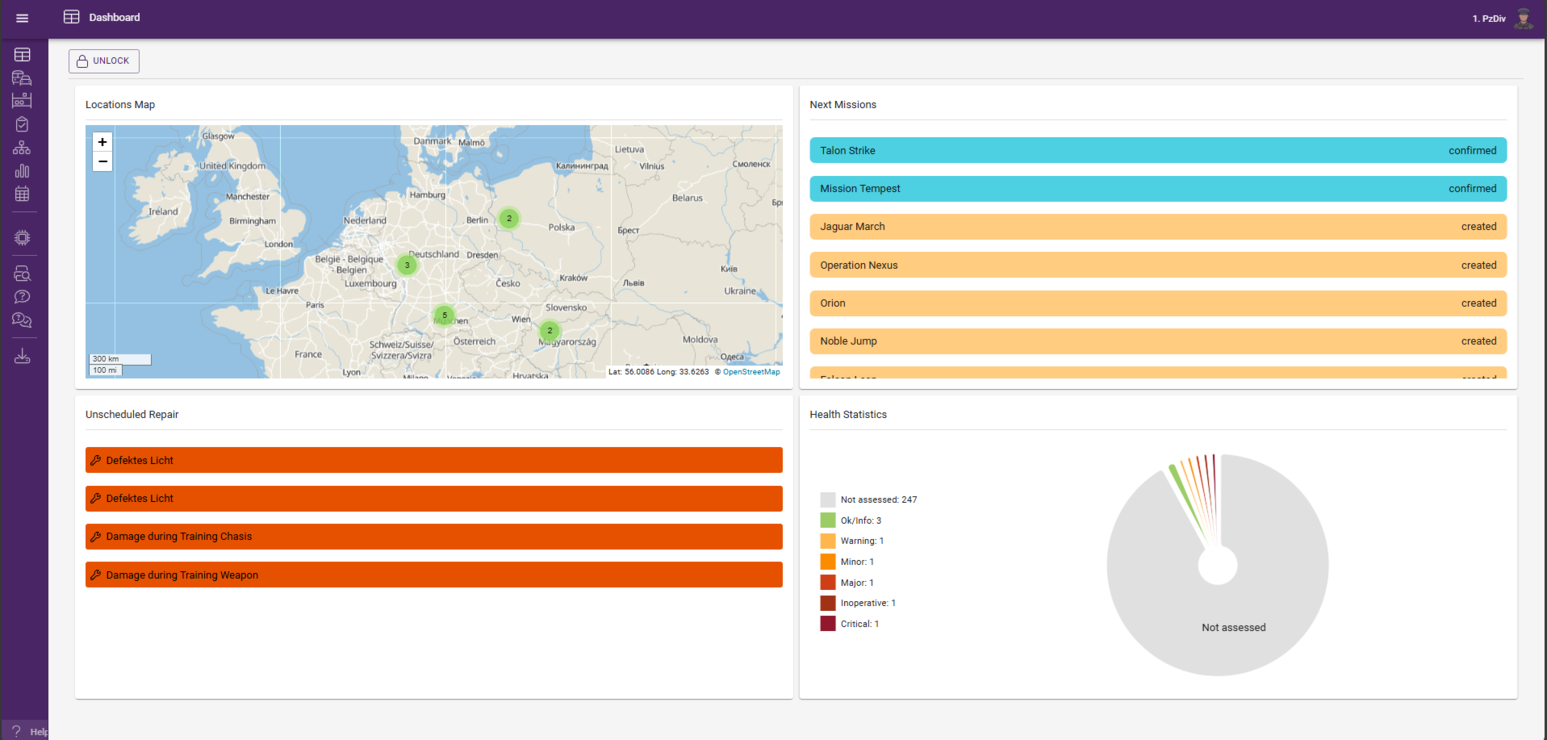Image resolution: width=1547 pixels, height=740 pixels.
Task: Click the UNLOCK dashboard button
Action: click(x=104, y=61)
